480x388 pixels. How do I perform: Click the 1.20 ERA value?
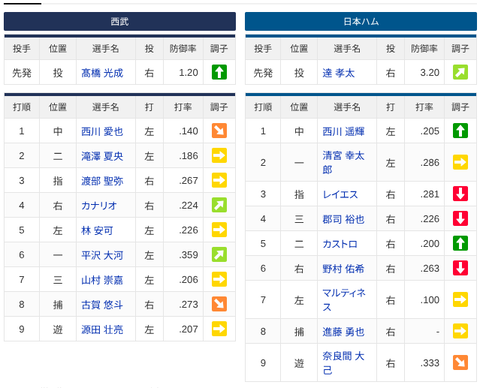click(x=188, y=72)
